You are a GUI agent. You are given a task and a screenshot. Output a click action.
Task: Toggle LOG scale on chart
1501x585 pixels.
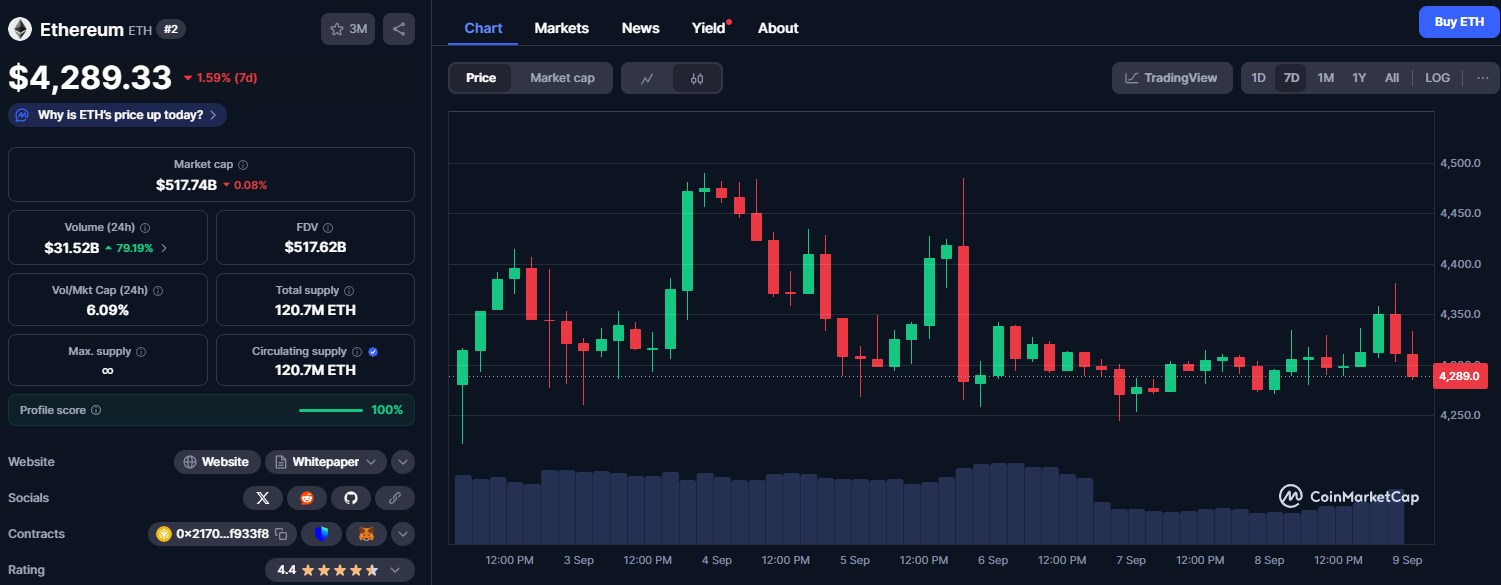point(1438,78)
